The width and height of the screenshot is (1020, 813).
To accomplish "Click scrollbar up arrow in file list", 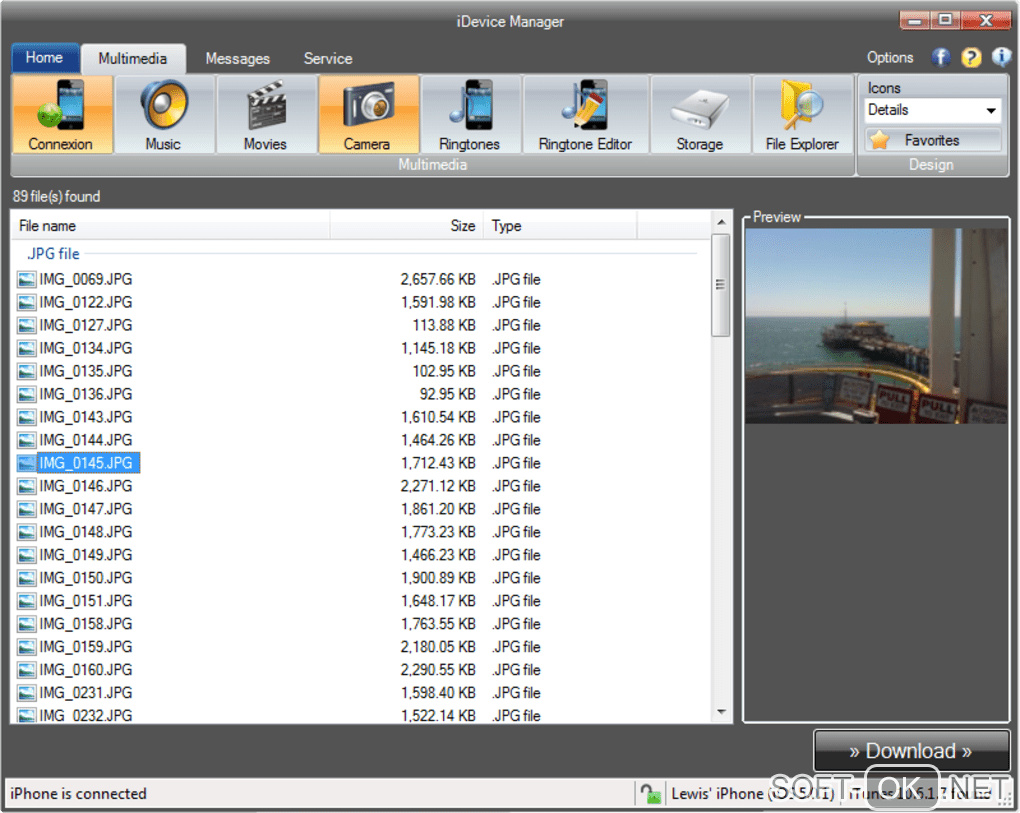I will pos(721,222).
